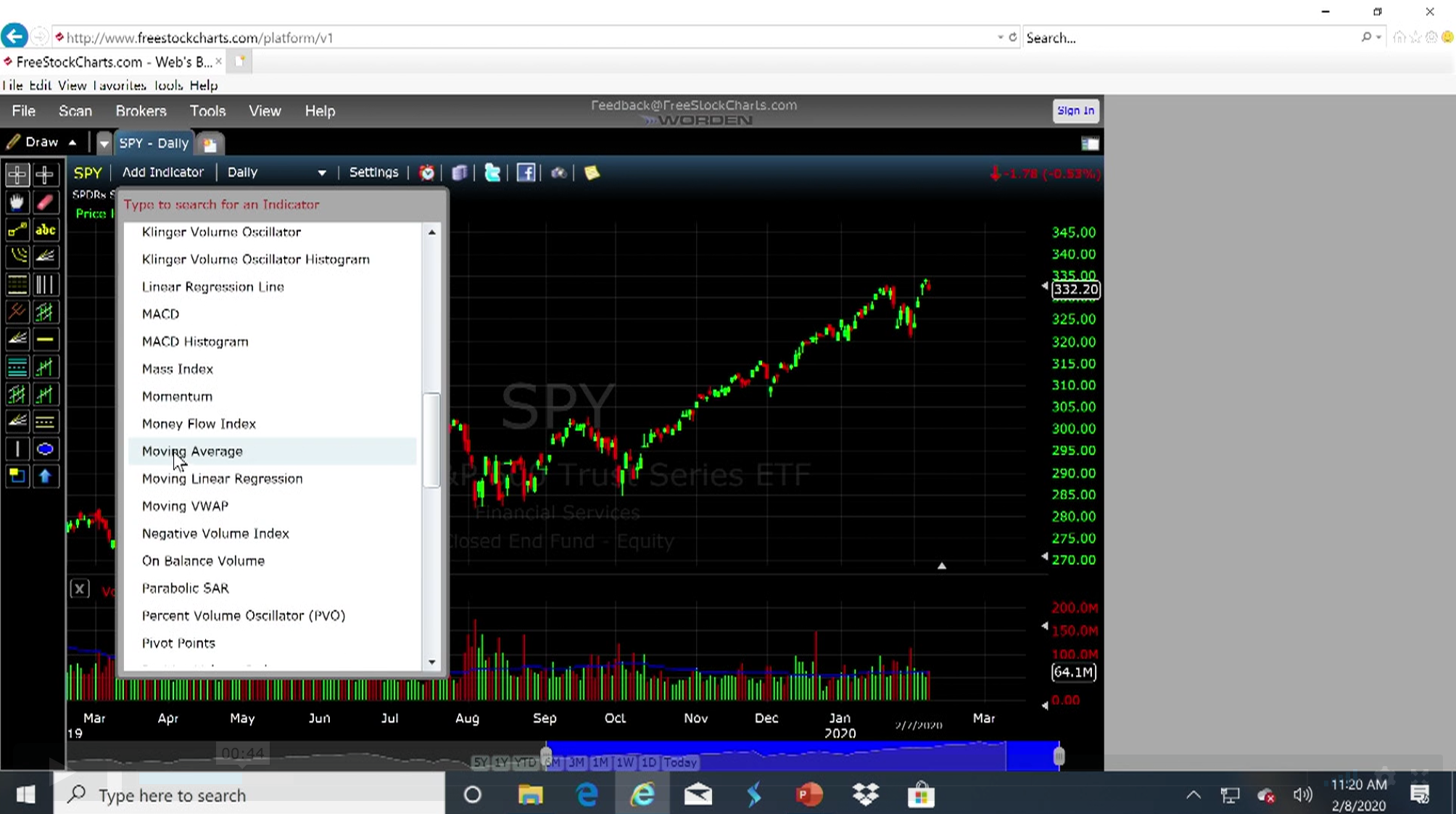Choose the abc text annotation tool
The height and width of the screenshot is (814, 1456).
45,230
